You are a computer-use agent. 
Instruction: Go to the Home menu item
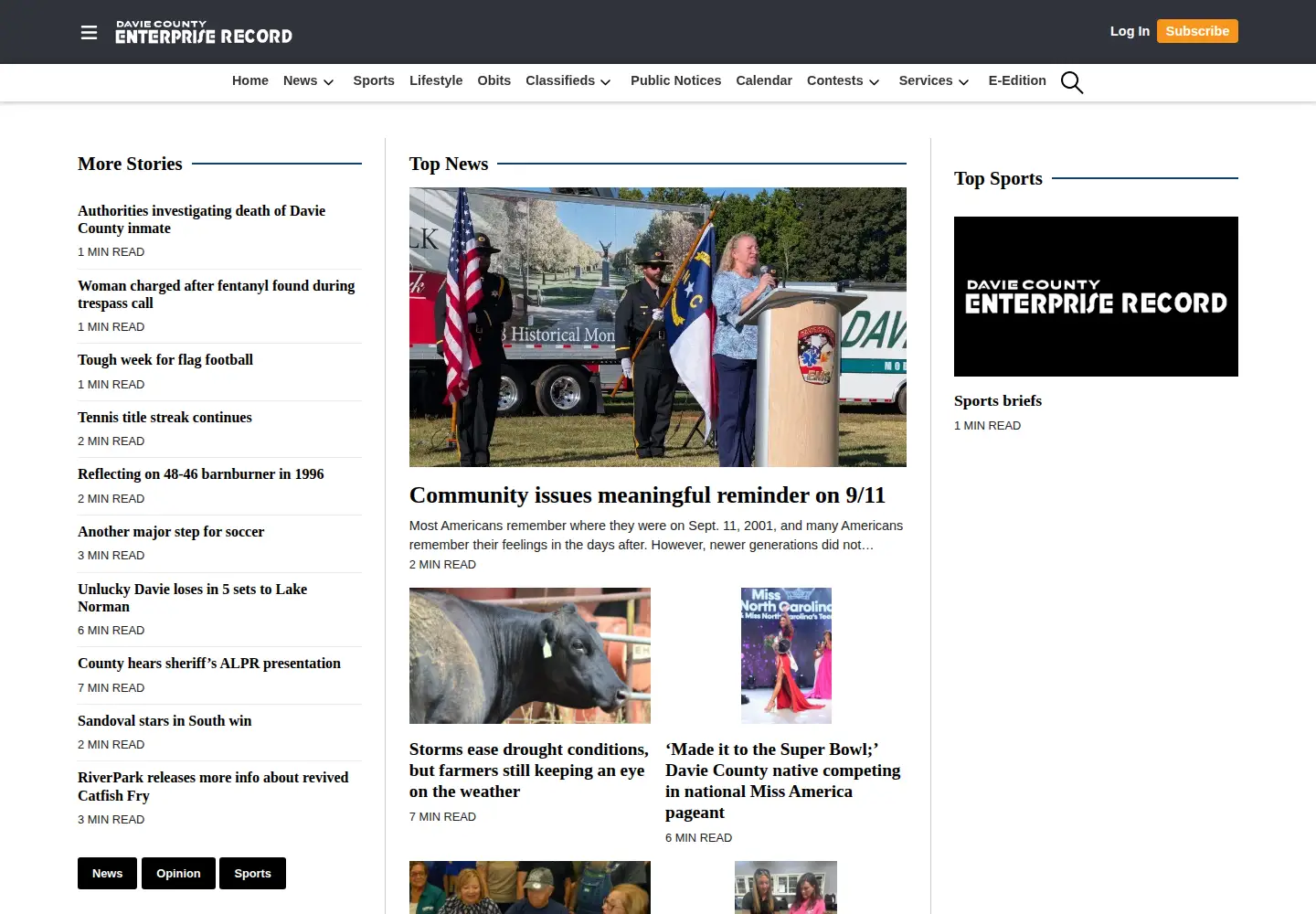pos(250,80)
